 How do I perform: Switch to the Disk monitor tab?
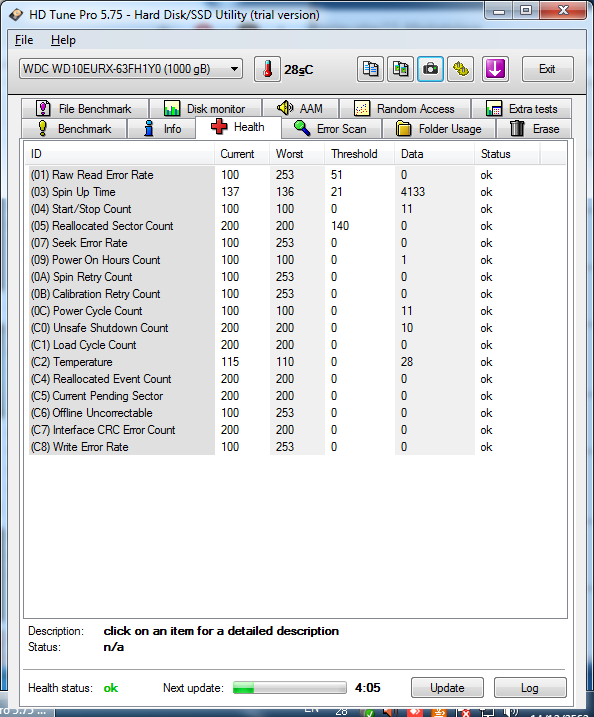click(x=205, y=109)
